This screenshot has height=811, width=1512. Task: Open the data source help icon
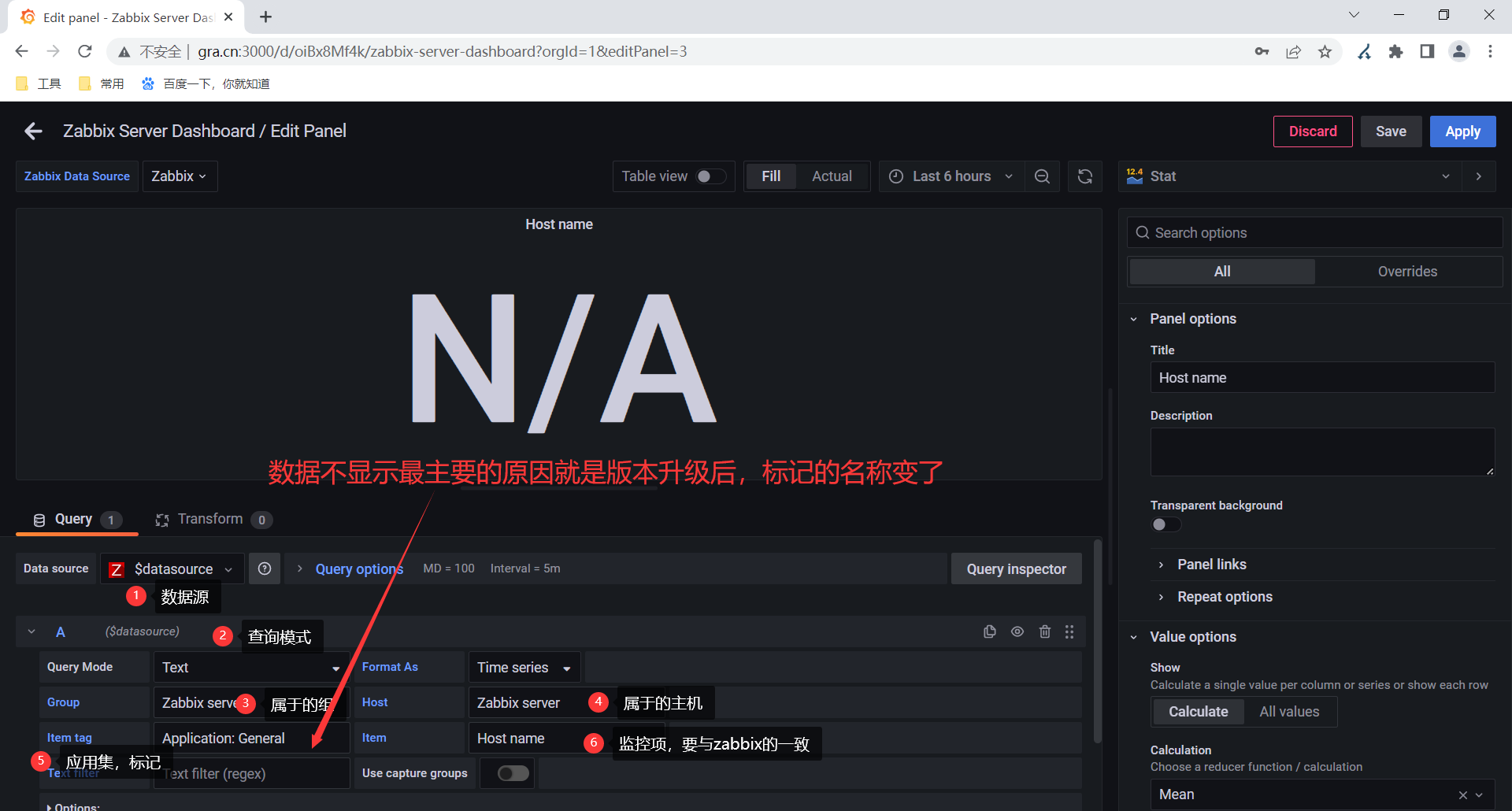click(265, 568)
